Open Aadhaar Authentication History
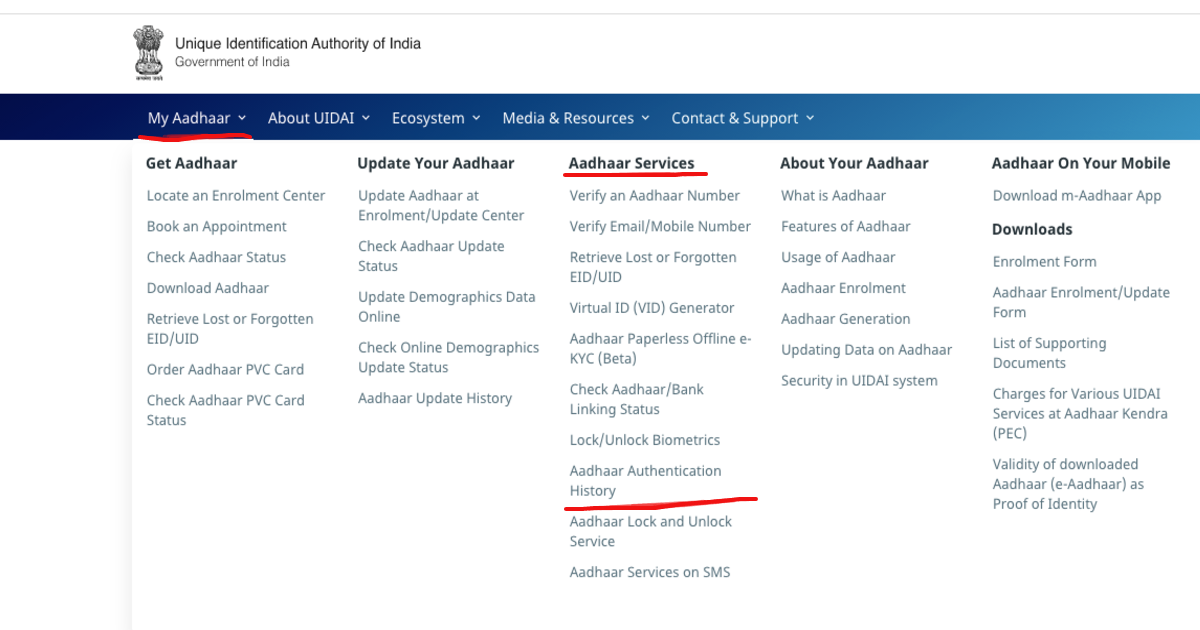The width and height of the screenshot is (1200, 630). [645, 480]
